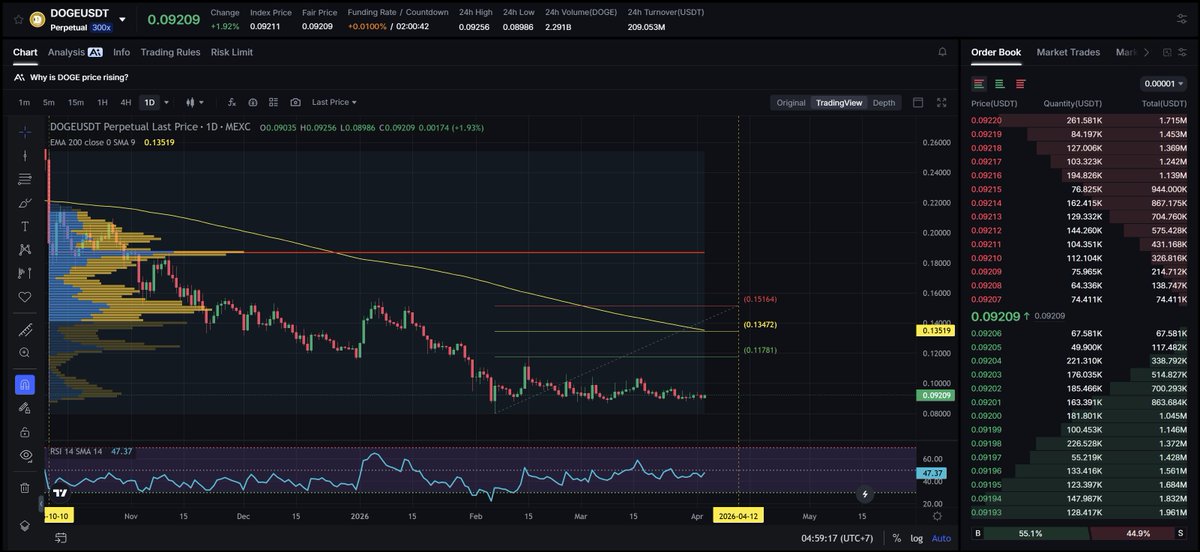Open the DOGEUSDT pair selector dropdown
1200x552 pixels.
pos(122,19)
